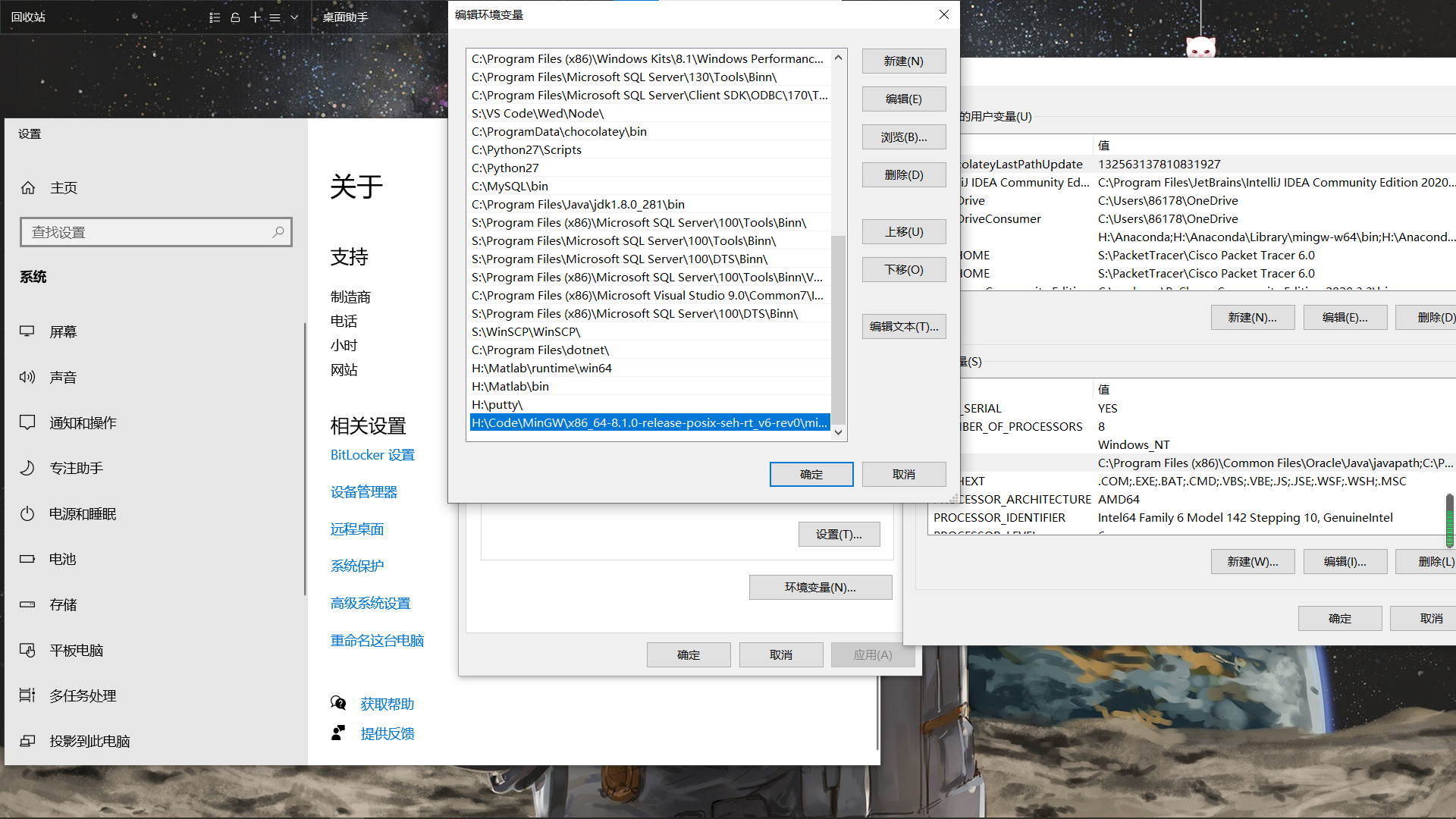Click 新建(W)... under system variables
Viewport: 1456px width, 819px height.
1253,562
